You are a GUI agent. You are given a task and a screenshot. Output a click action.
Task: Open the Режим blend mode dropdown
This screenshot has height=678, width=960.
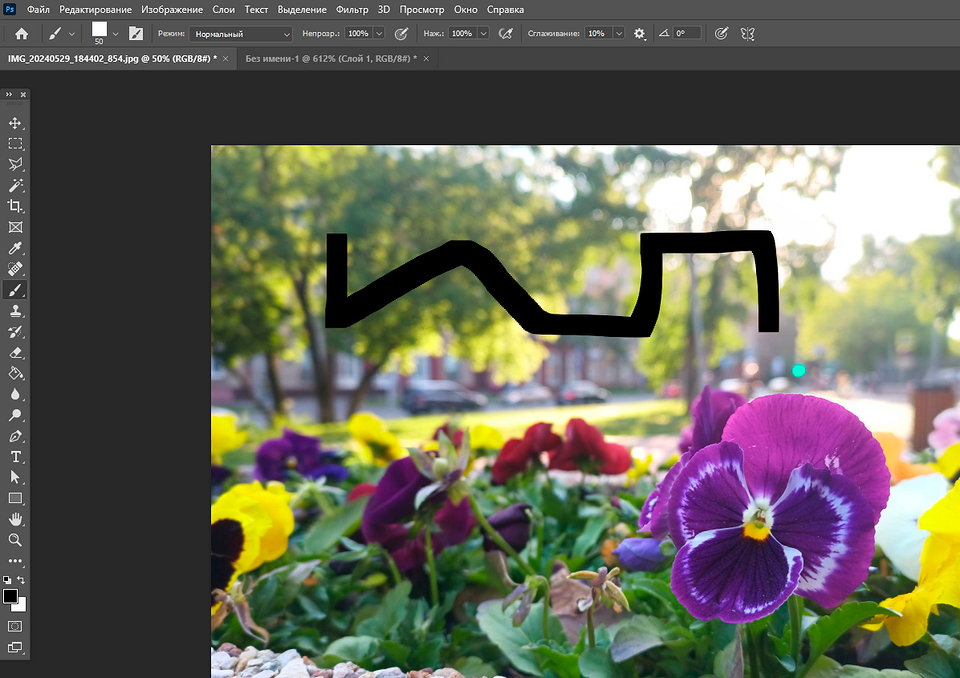point(241,33)
